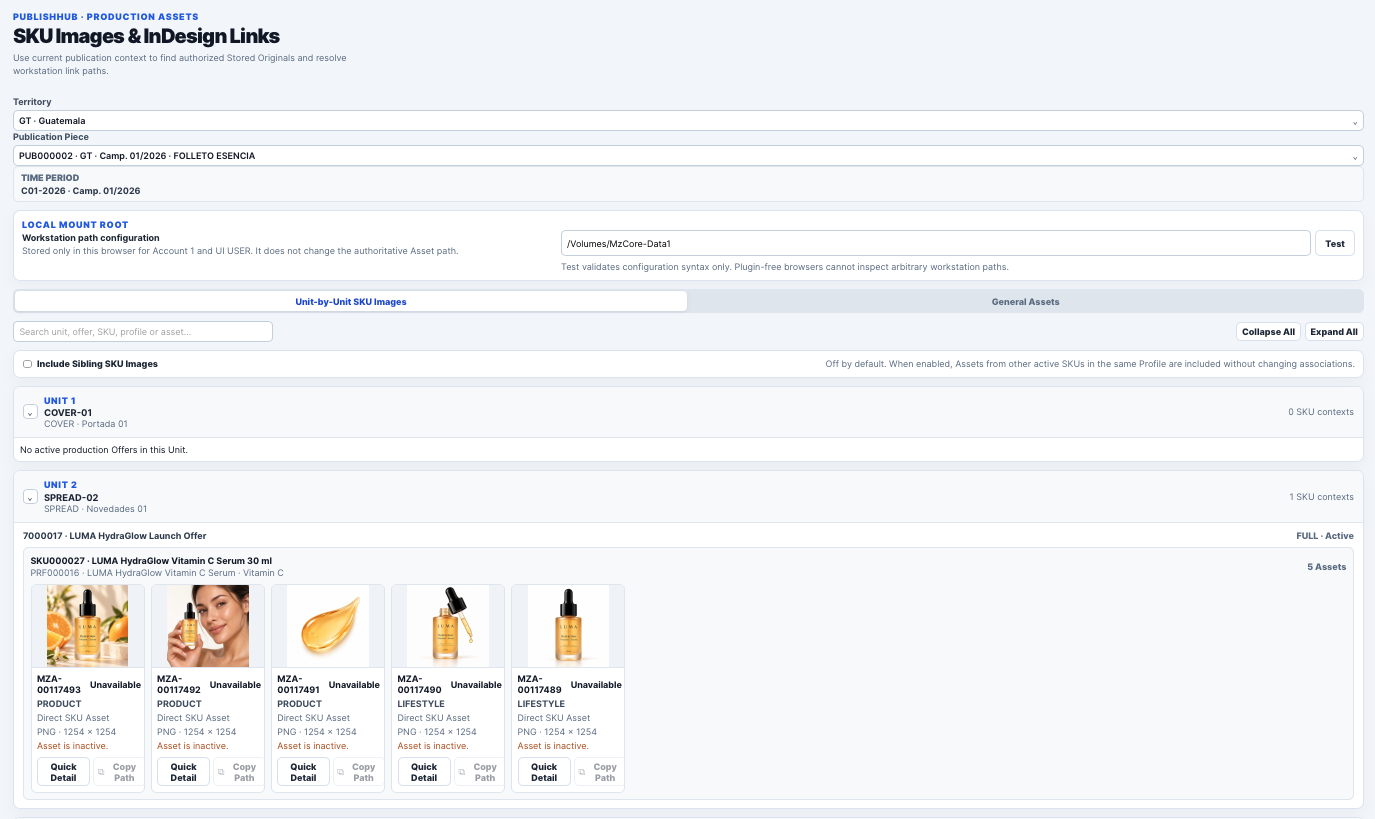Click the '5 Assets' count label
The image size is (1375, 819).
tap(1327, 567)
